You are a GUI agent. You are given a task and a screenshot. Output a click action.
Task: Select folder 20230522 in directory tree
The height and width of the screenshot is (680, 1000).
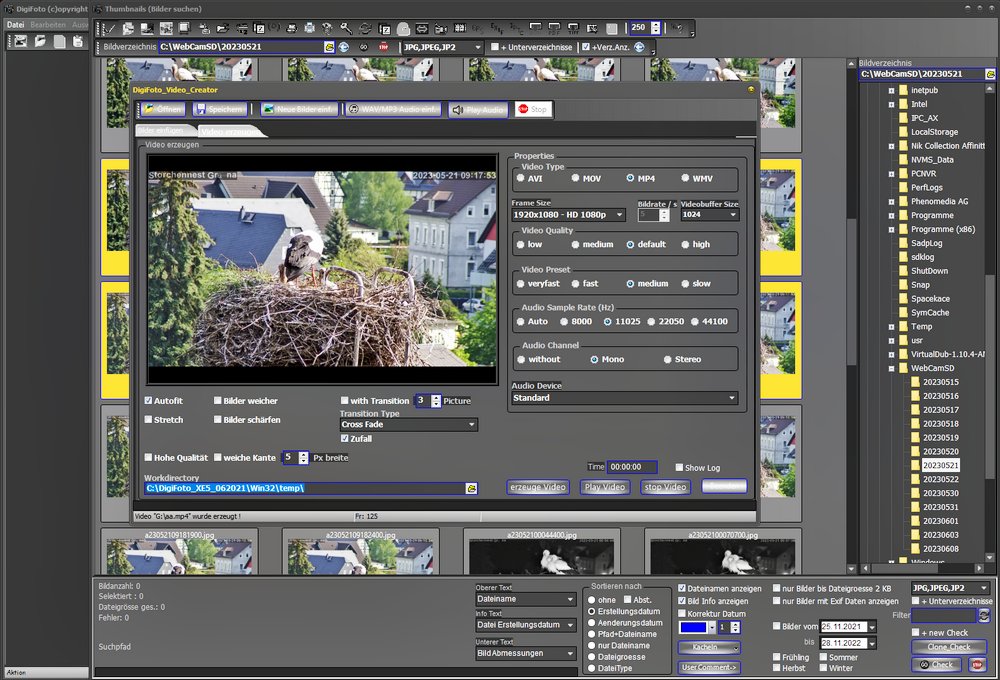939,479
